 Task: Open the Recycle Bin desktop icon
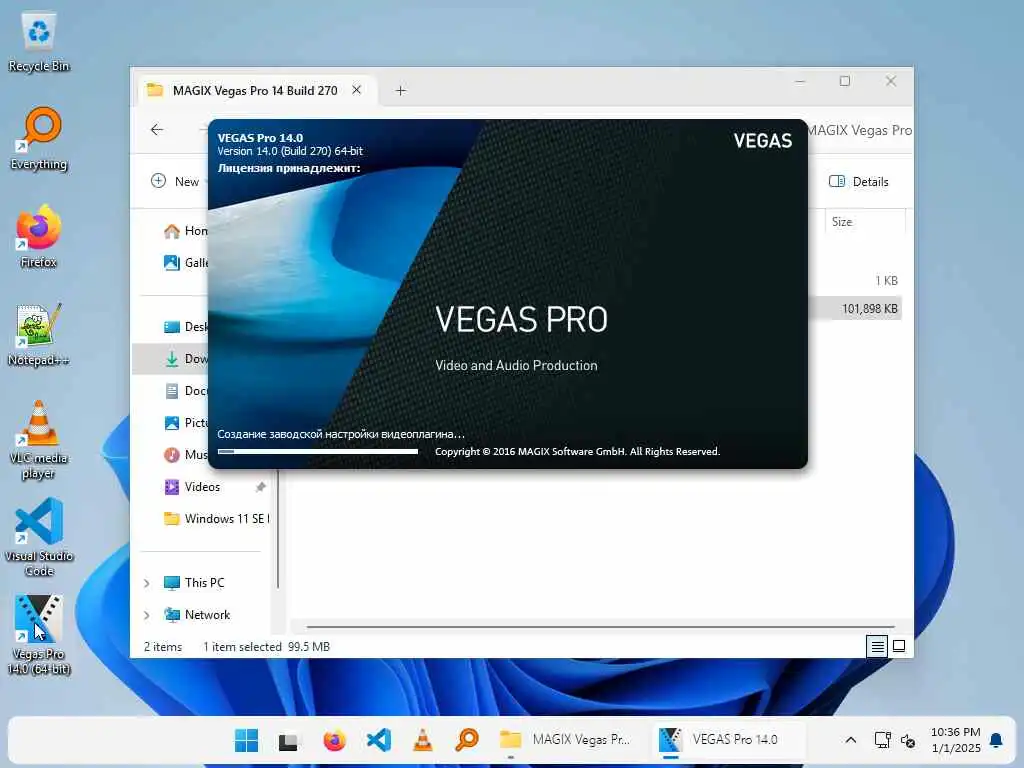pyautogui.click(x=39, y=40)
